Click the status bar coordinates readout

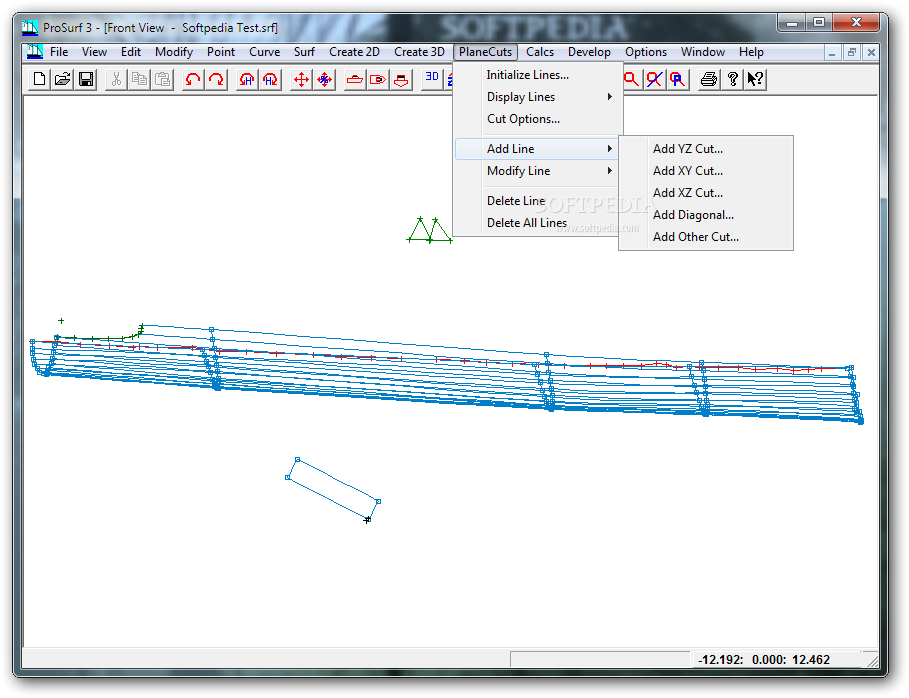(763, 660)
